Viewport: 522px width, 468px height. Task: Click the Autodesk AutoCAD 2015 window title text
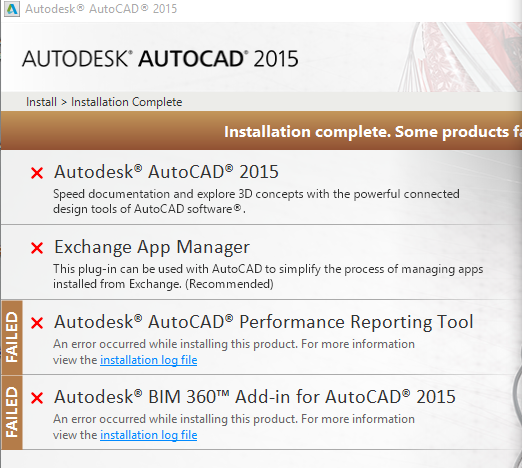point(101,9)
